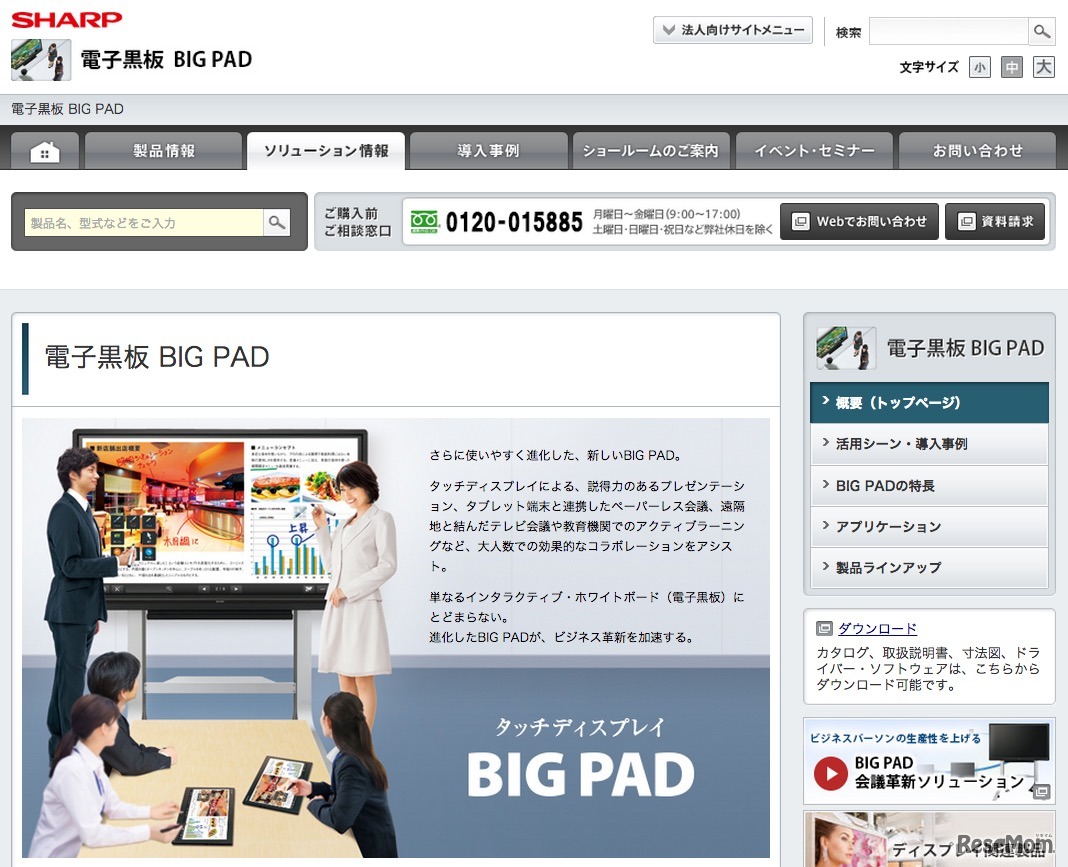Click the chevron beside 製品ラインアップ

click(826, 566)
